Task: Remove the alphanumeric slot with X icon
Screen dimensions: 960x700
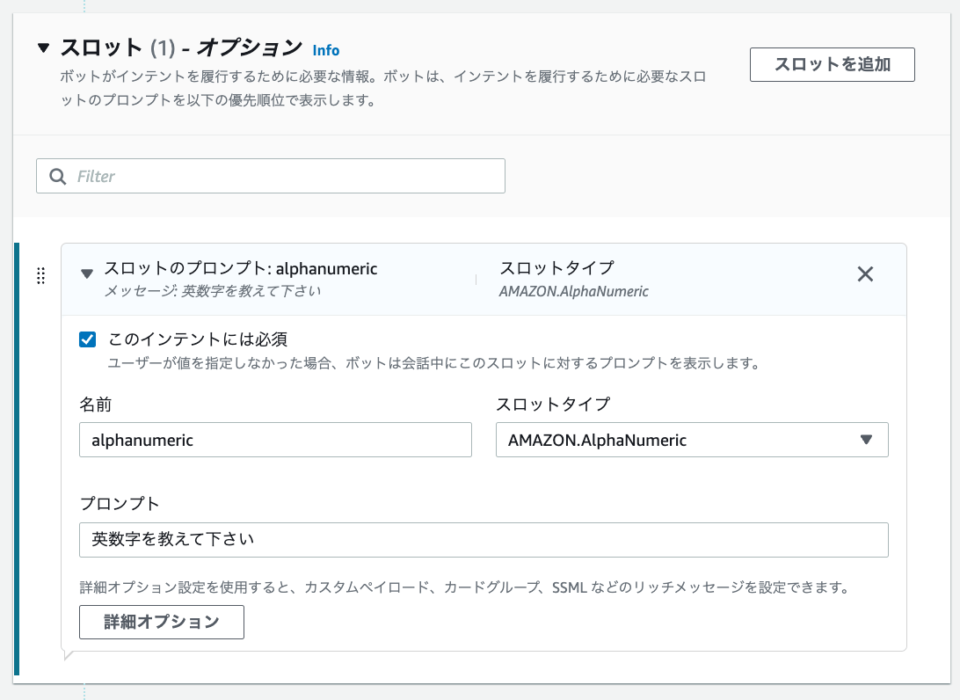Action: pyautogui.click(x=865, y=274)
